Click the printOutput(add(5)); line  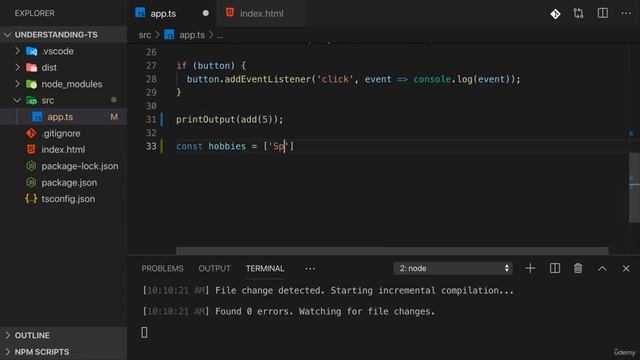[x=229, y=119]
